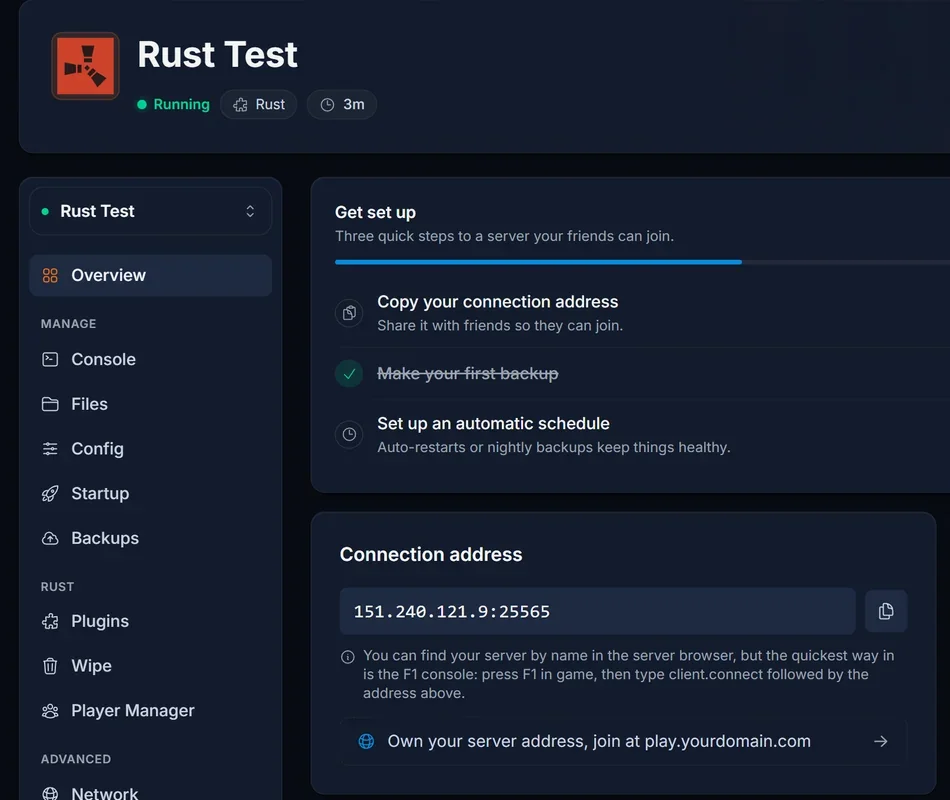Screen dimensions: 950x800
Task: Click the Files folder icon
Action: (50, 404)
